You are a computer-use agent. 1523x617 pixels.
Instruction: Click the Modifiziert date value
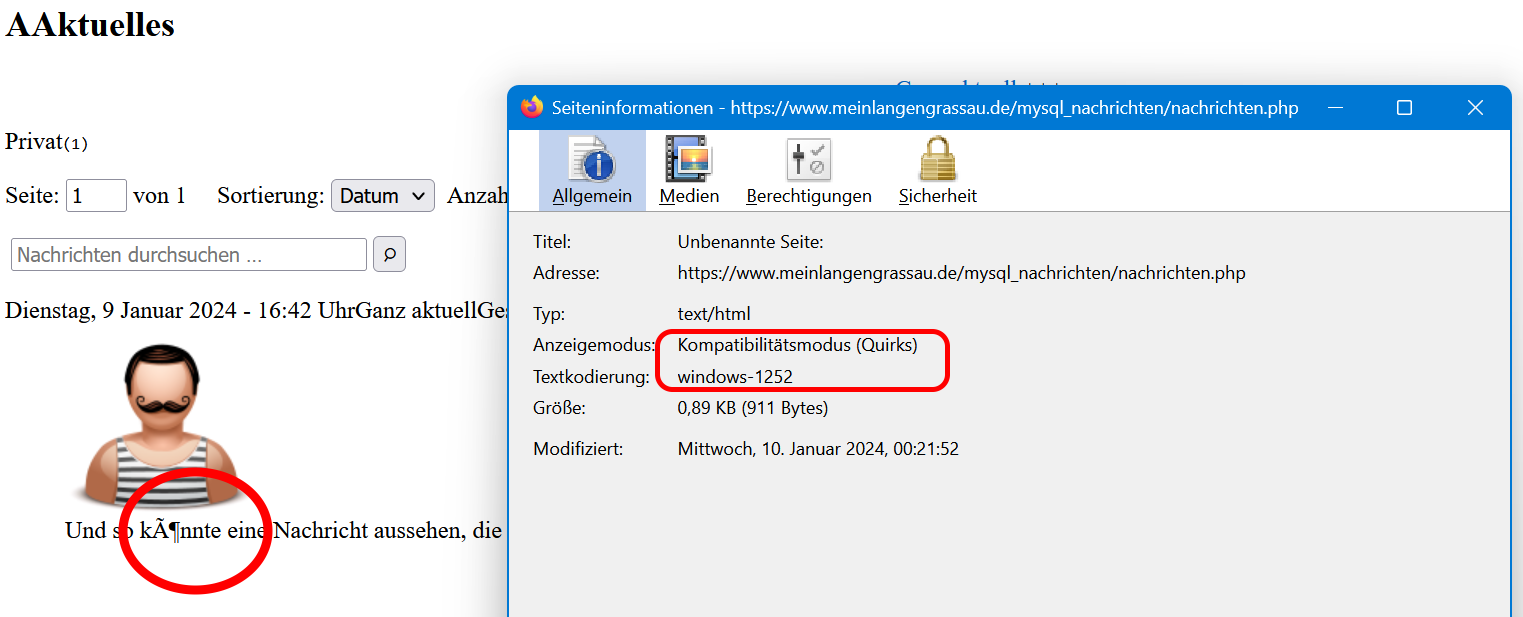pyautogui.click(x=818, y=449)
